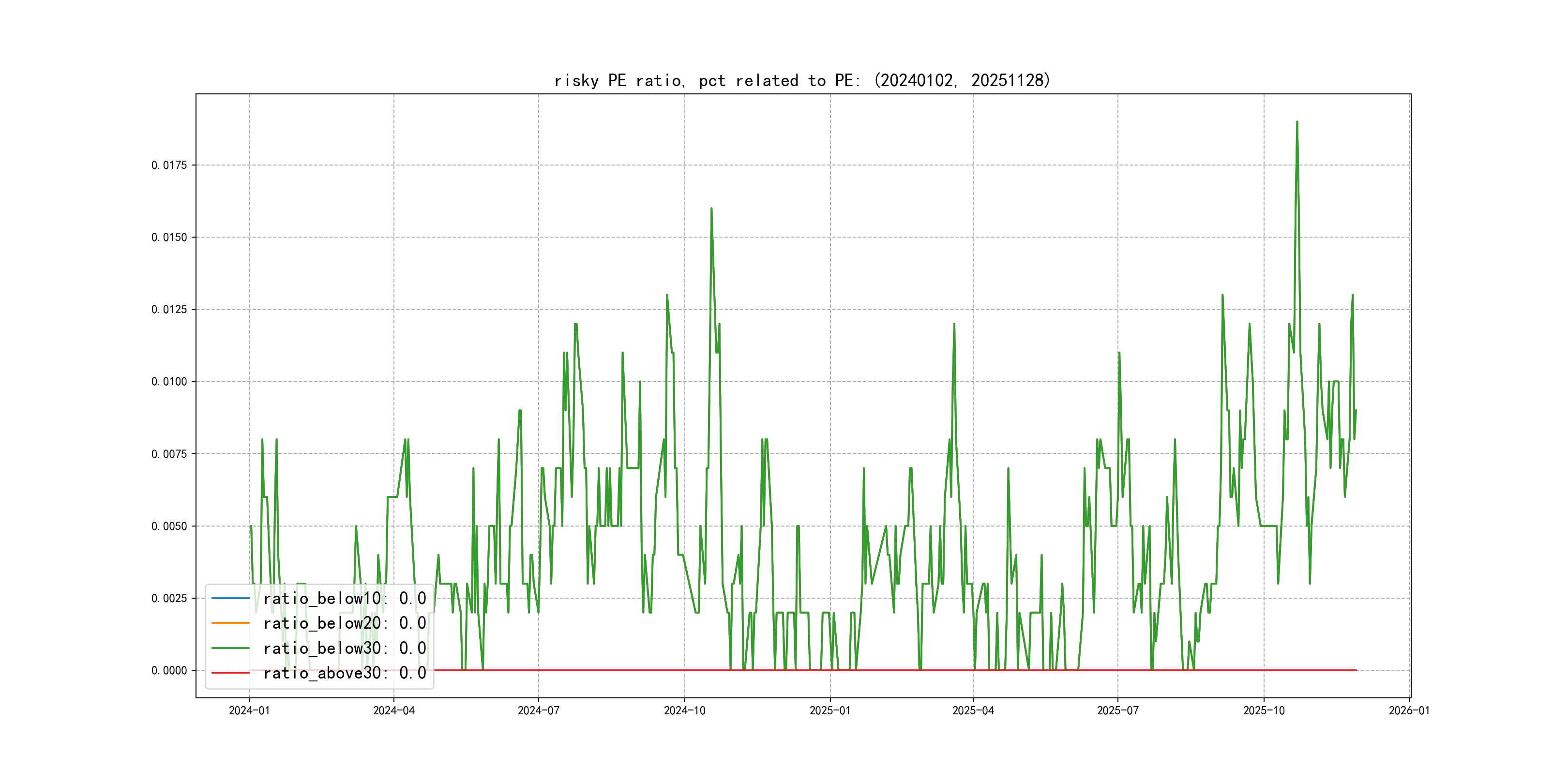Click the 2024-01 x-axis tick label
The width and height of the screenshot is (1568, 784).
(249, 710)
